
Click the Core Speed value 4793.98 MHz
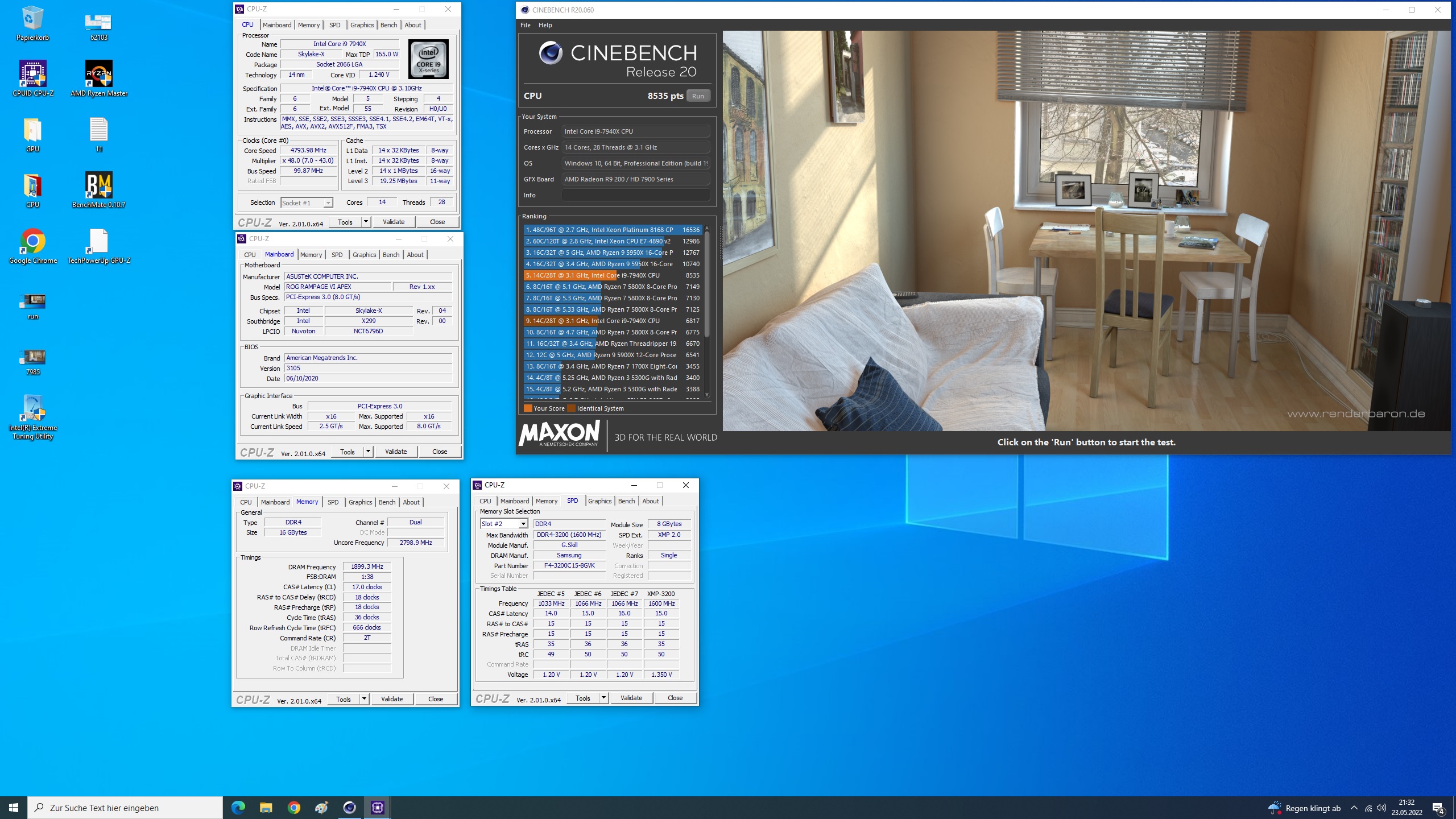tap(308, 151)
